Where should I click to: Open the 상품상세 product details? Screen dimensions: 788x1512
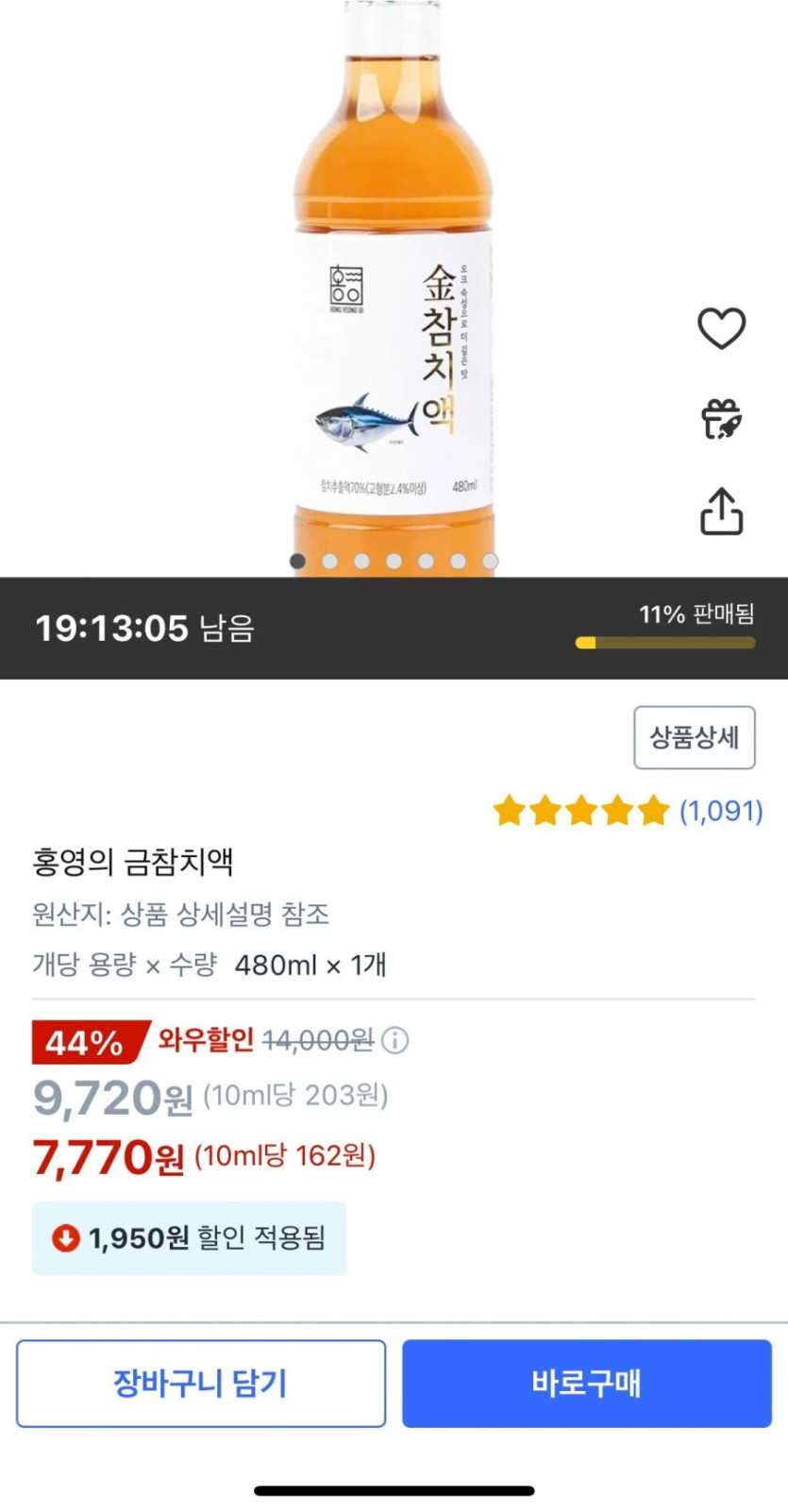click(694, 737)
